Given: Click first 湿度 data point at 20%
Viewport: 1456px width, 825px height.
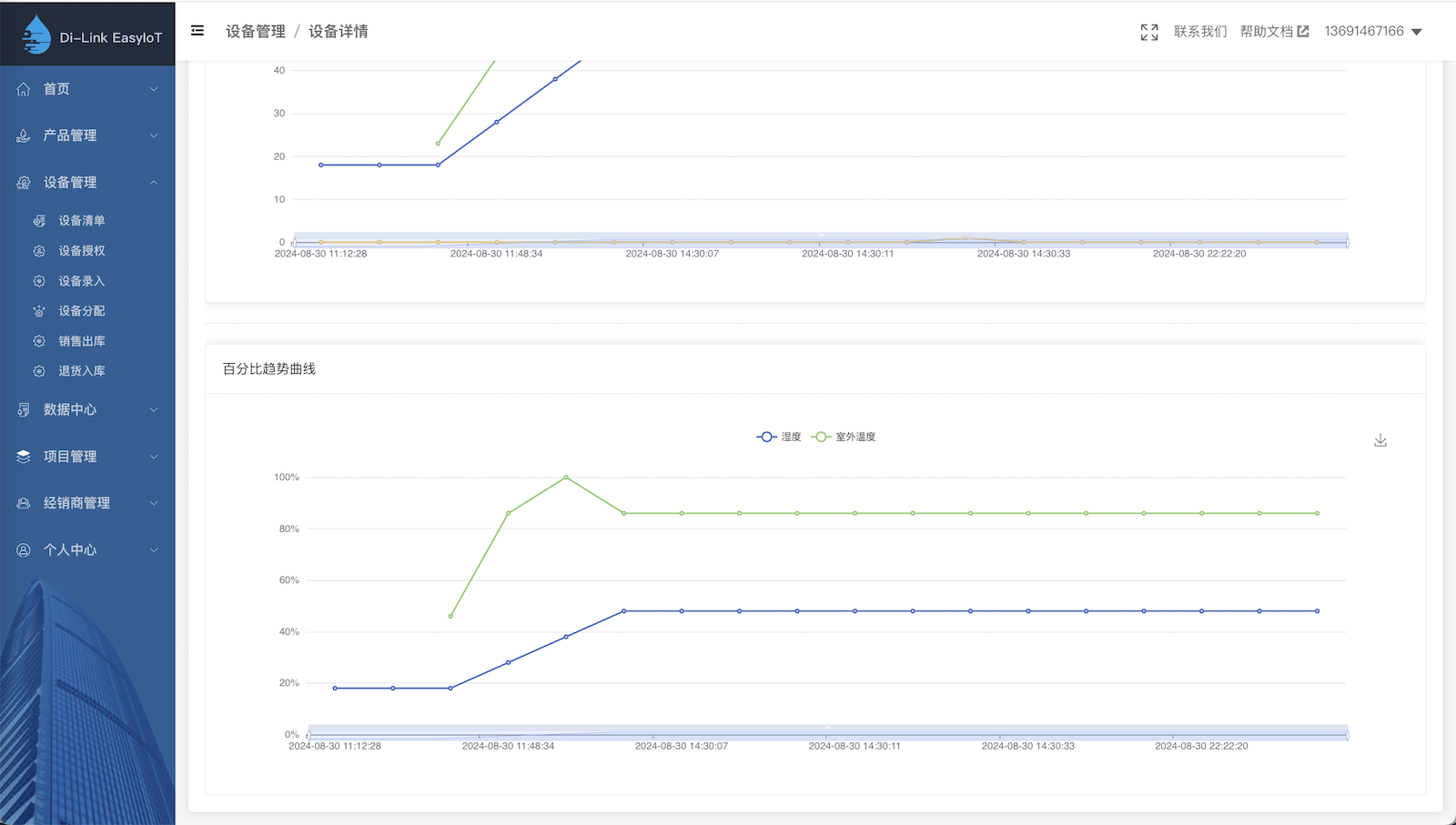Looking at the screenshot, I should 335,688.
